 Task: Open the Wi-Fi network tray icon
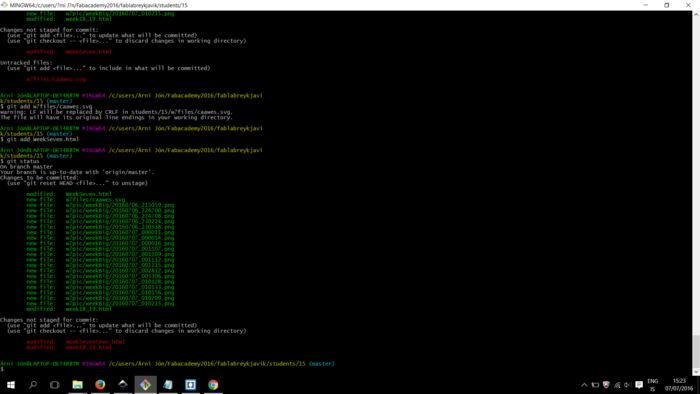tap(617, 385)
